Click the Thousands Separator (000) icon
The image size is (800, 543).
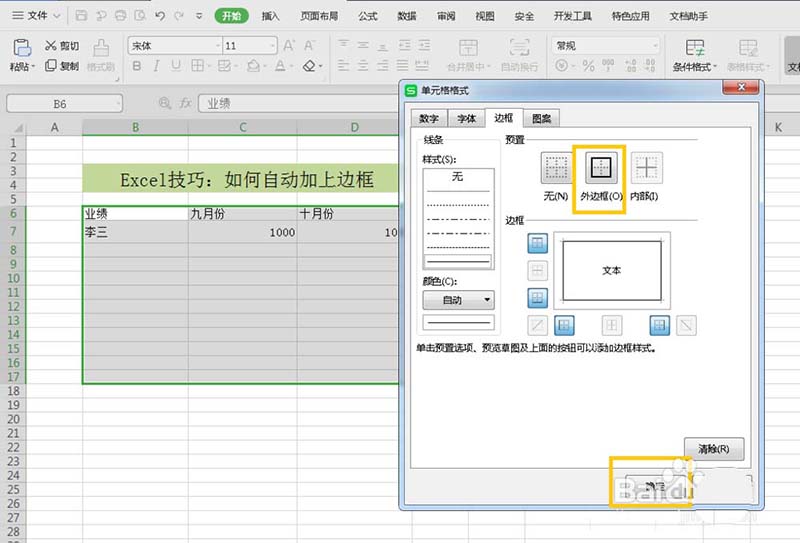(608, 65)
